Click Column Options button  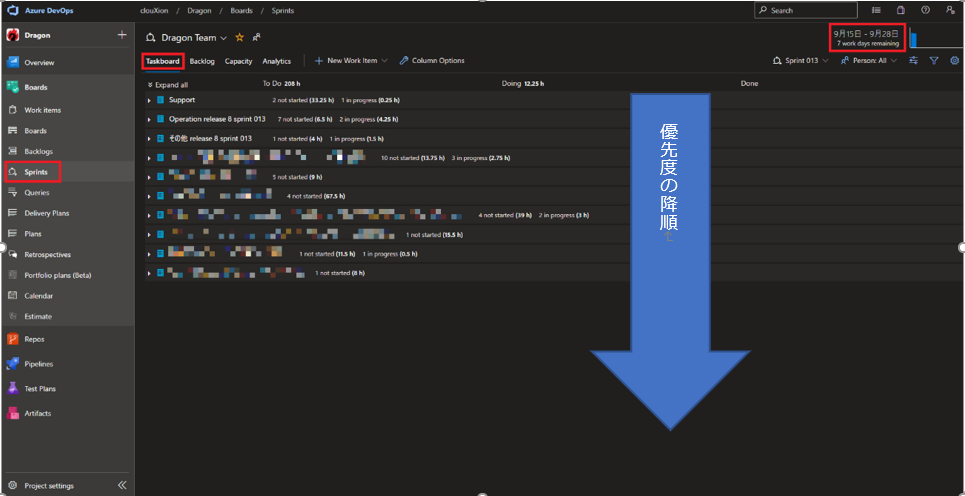coord(431,61)
